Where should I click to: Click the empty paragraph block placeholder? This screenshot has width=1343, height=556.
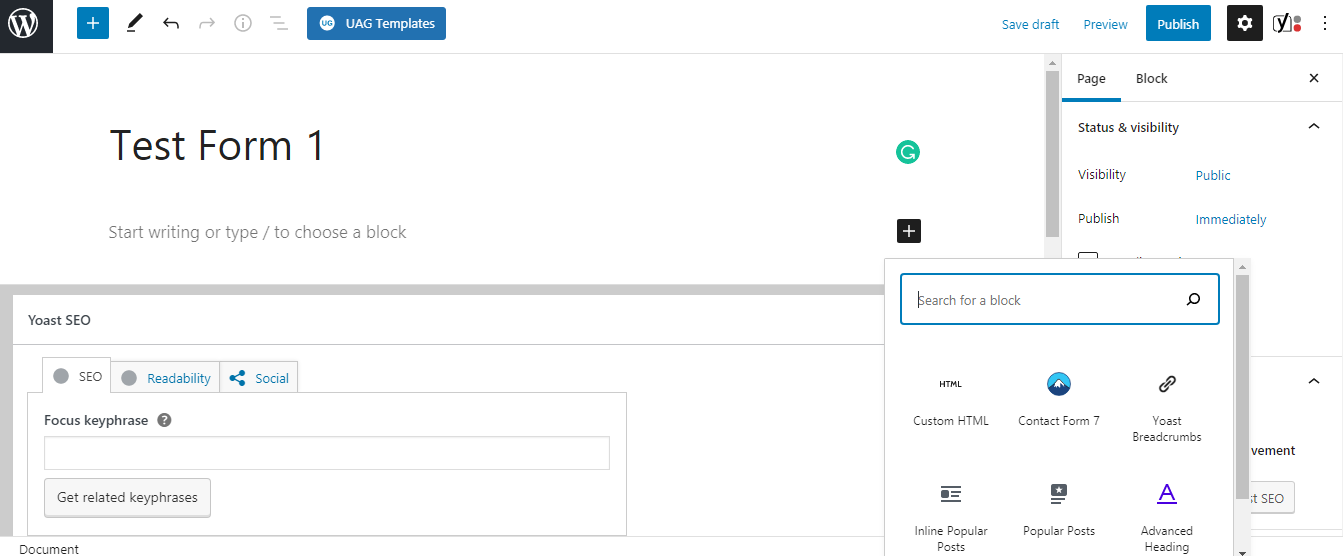pyautogui.click(x=257, y=232)
